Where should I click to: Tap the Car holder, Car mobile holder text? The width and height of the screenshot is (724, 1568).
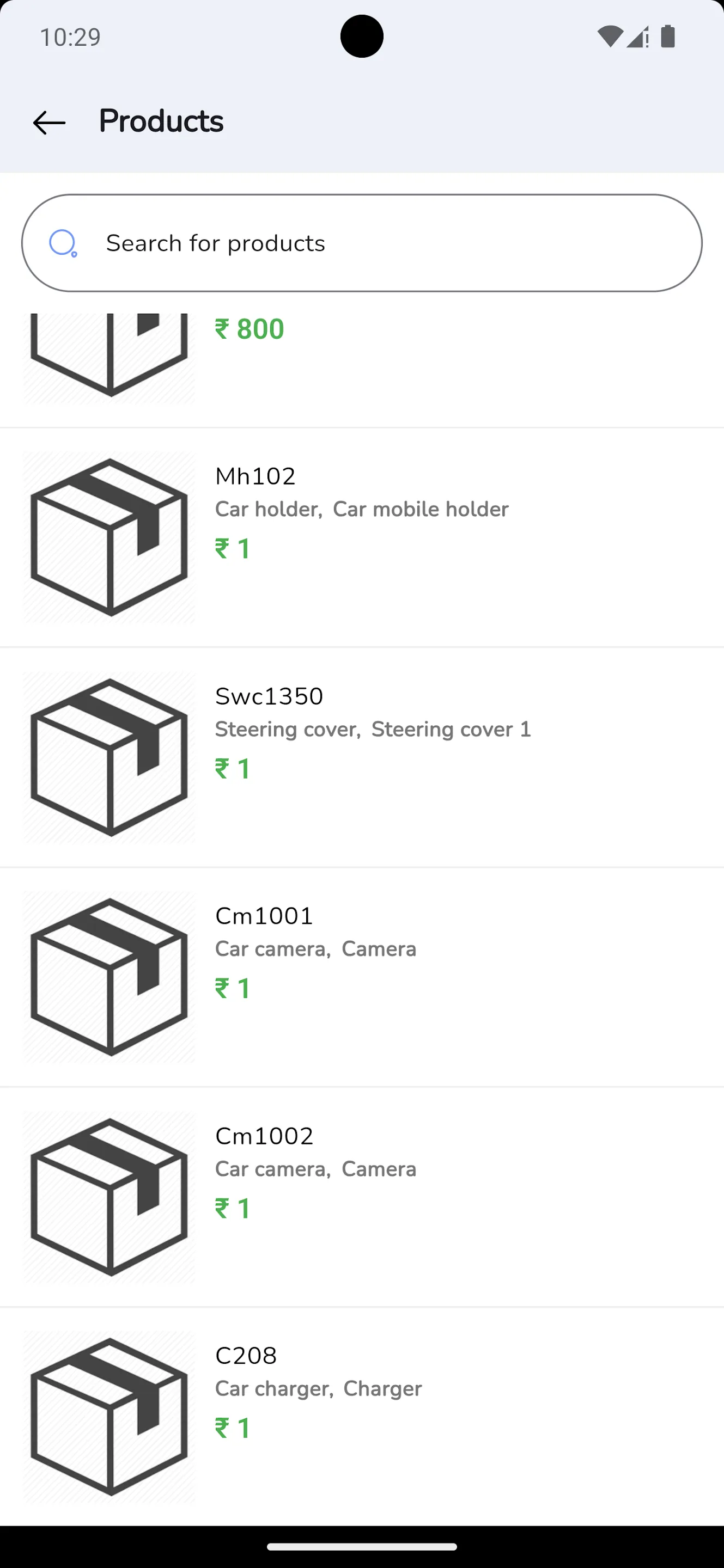pyautogui.click(x=362, y=510)
